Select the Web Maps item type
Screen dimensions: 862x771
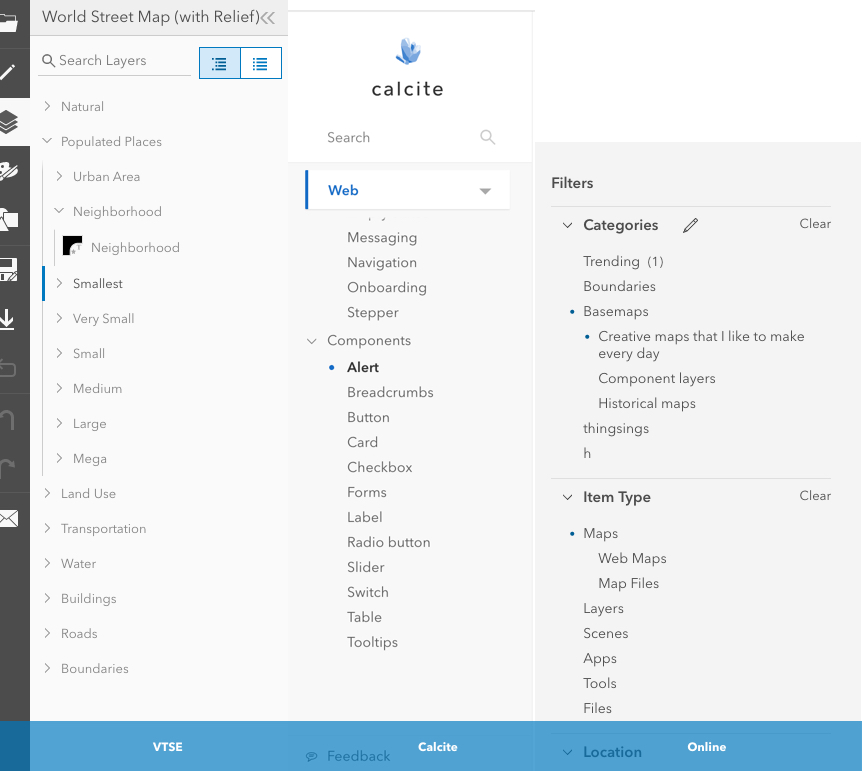coord(632,558)
